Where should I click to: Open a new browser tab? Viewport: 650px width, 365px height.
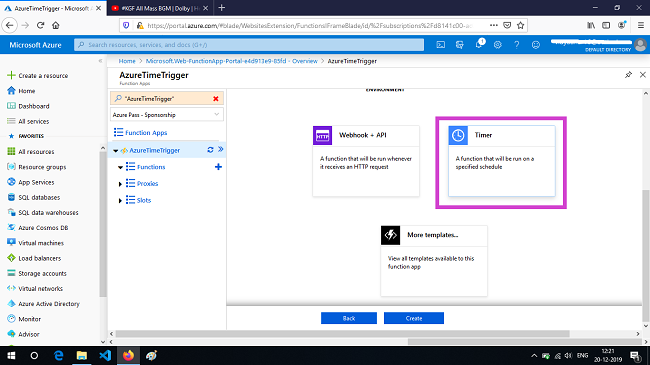(221, 8)
